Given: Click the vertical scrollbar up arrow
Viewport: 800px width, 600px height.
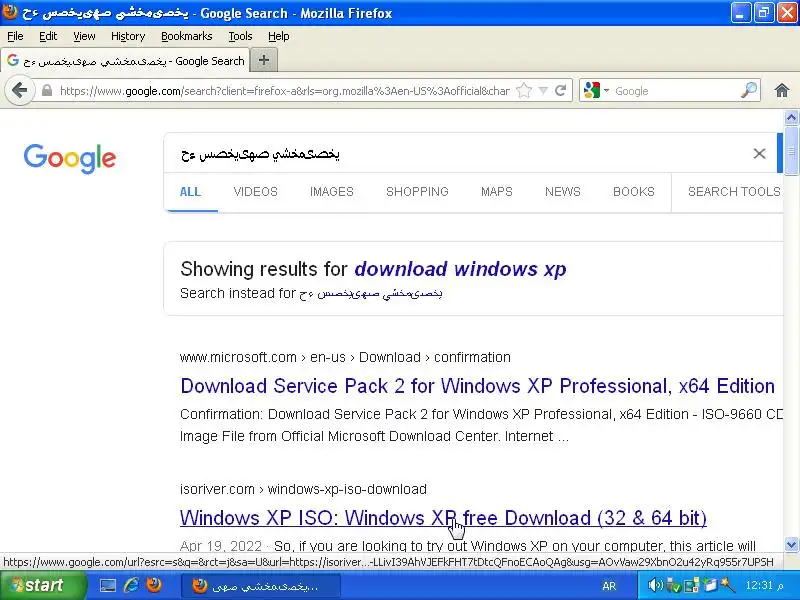Looking at the screenshot, I should [791, 118].
